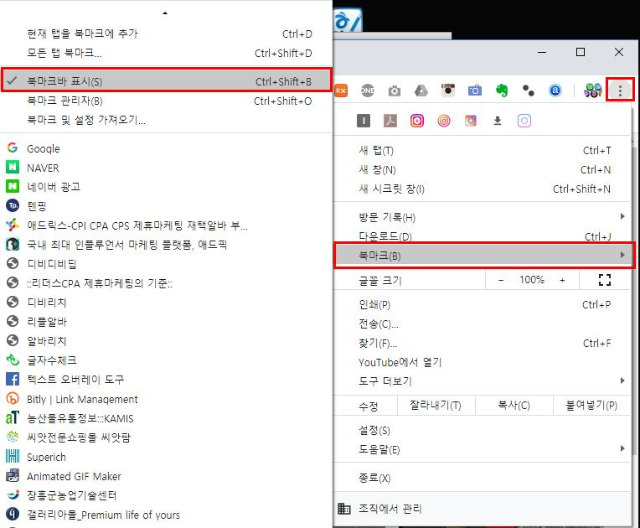Select 다운로드(D) menu item
The image size is (640, 528).
pos(484,236)
